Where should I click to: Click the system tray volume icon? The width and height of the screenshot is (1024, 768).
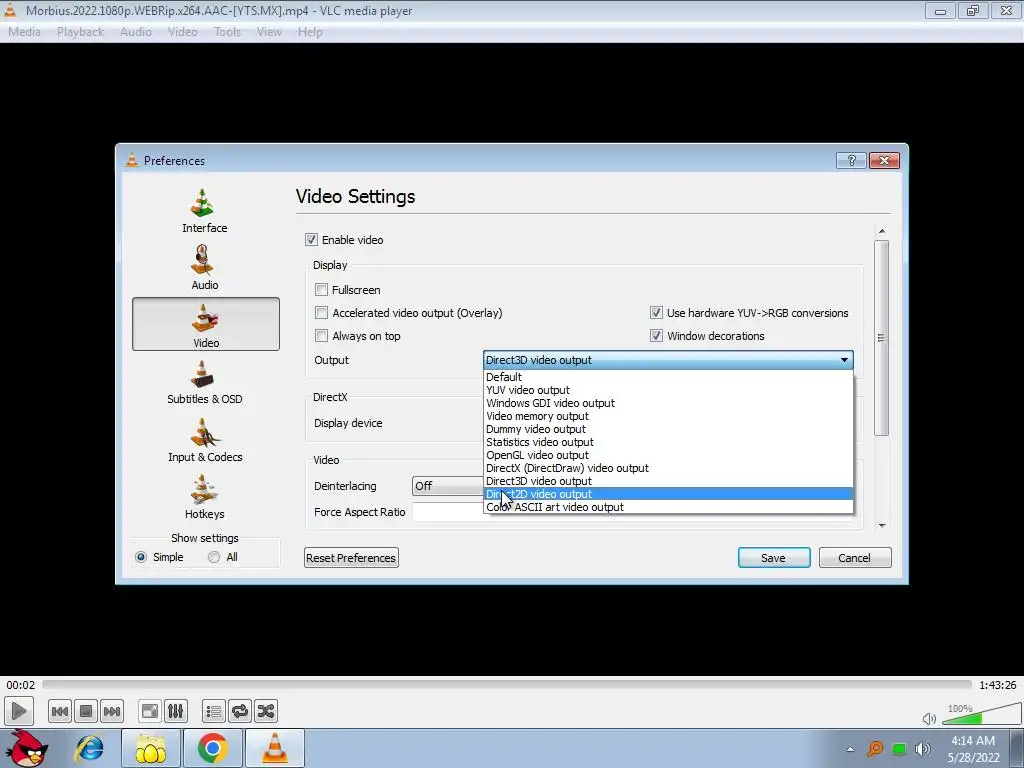(x=922, y=749)
